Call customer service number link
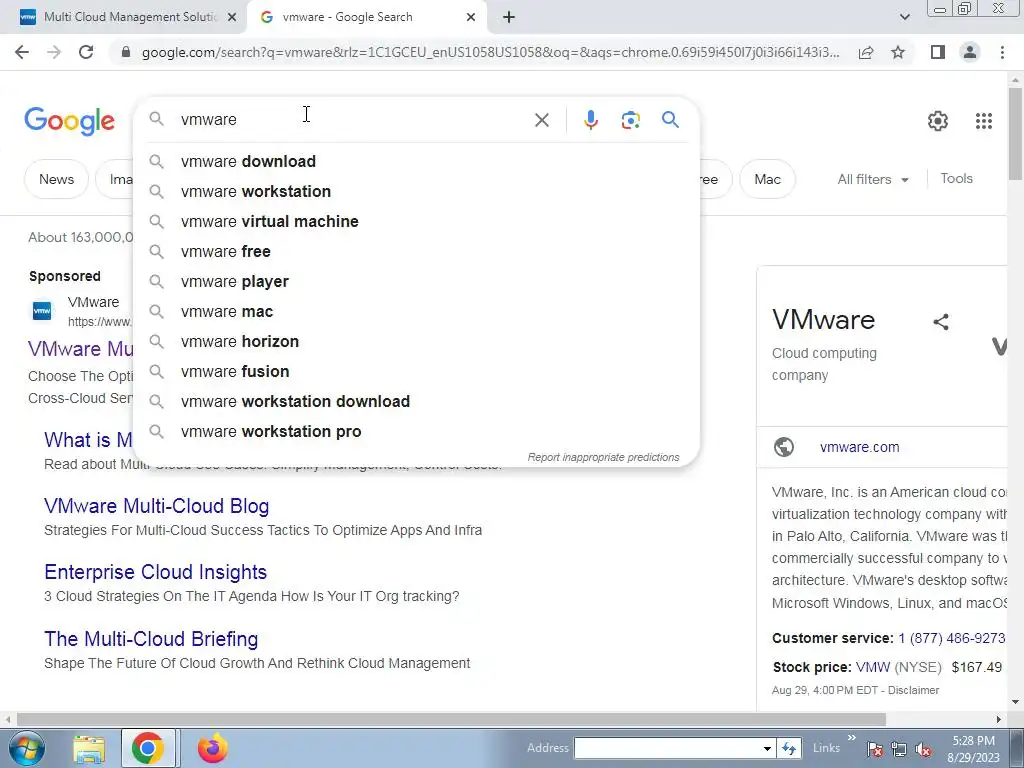This screenshot has height=768, width=1024. 952,638
